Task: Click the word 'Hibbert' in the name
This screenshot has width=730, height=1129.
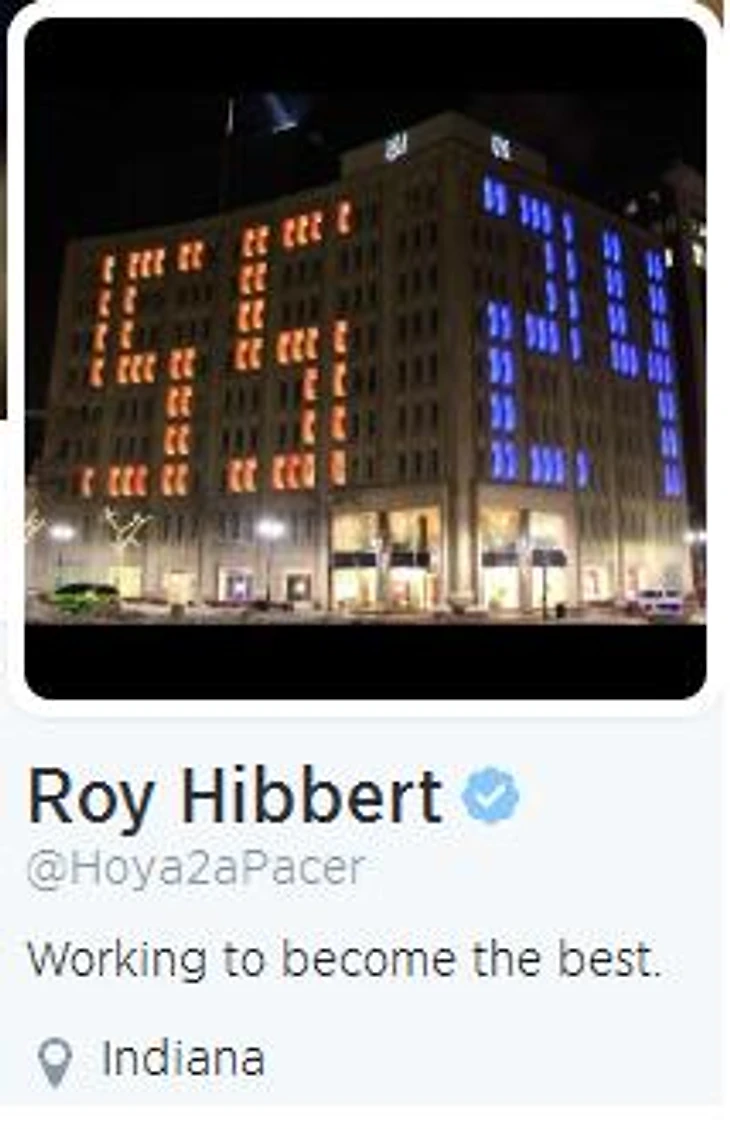Action: pyautogui.click(x=311, y=796)
